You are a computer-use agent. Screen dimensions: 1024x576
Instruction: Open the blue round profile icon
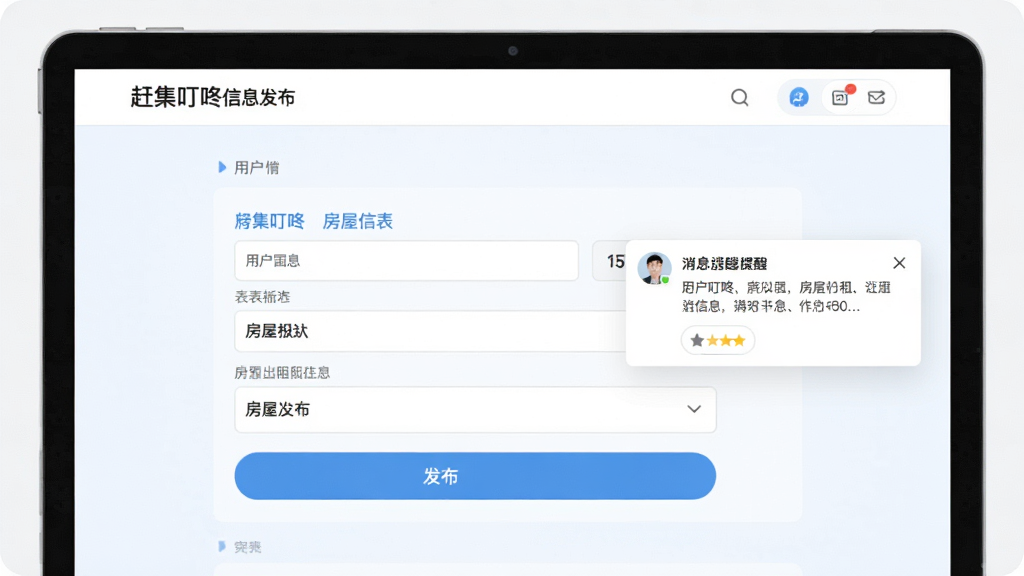tap(799, 97)
